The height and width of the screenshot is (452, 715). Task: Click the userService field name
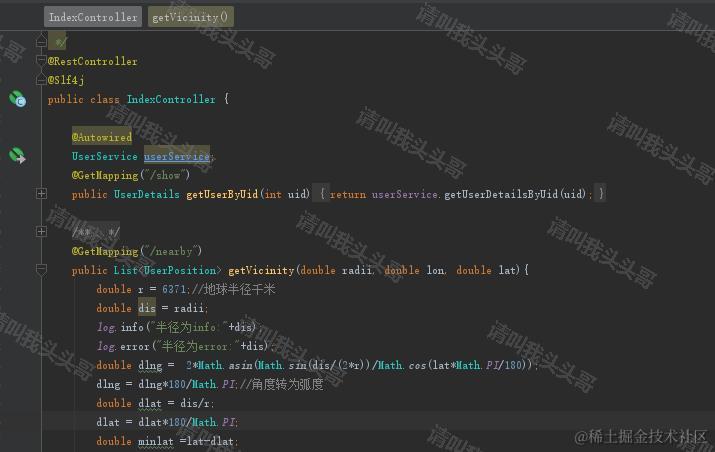click(x=177, y=156)
